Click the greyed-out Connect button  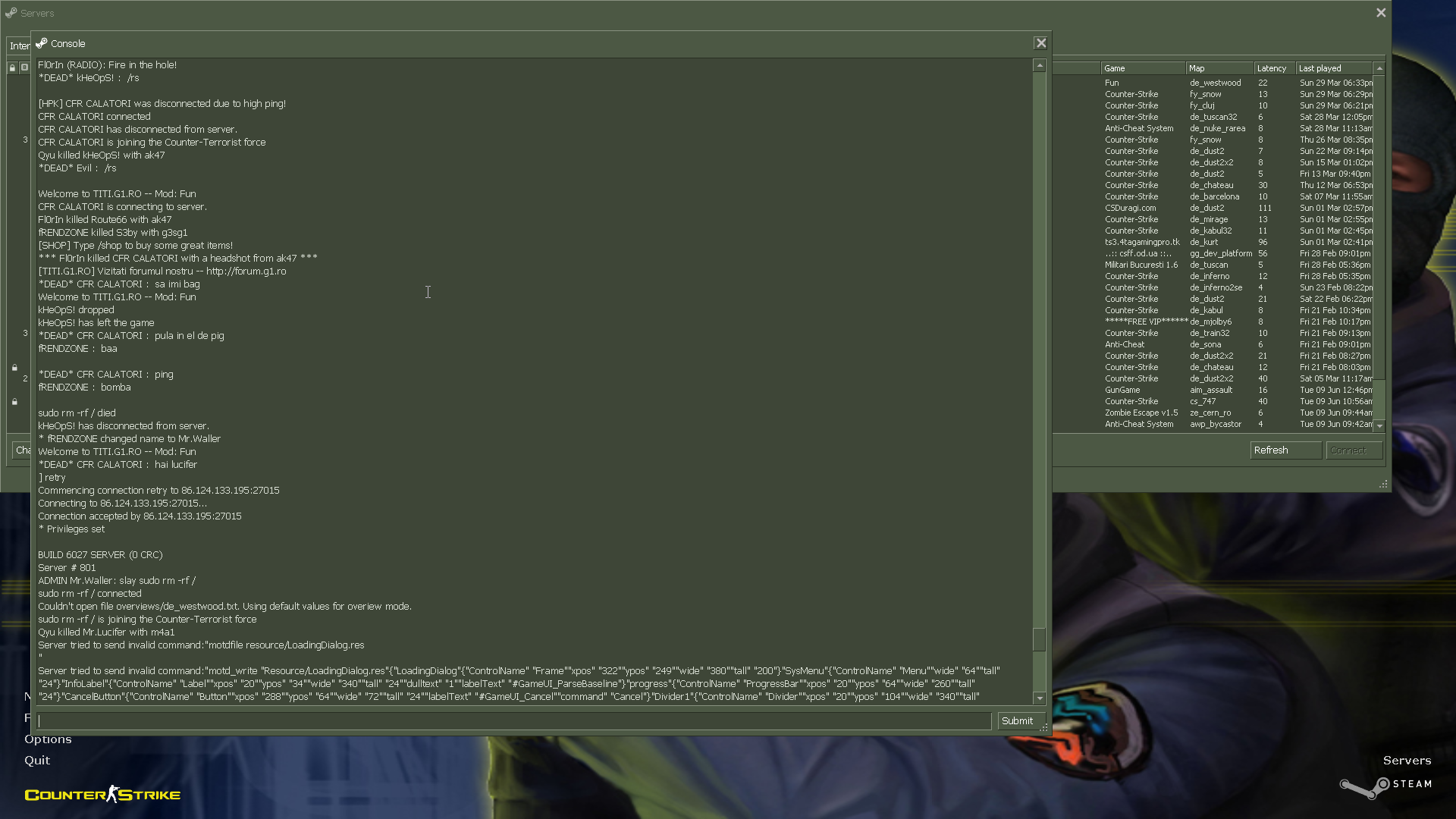click(x=1354, y=450)
